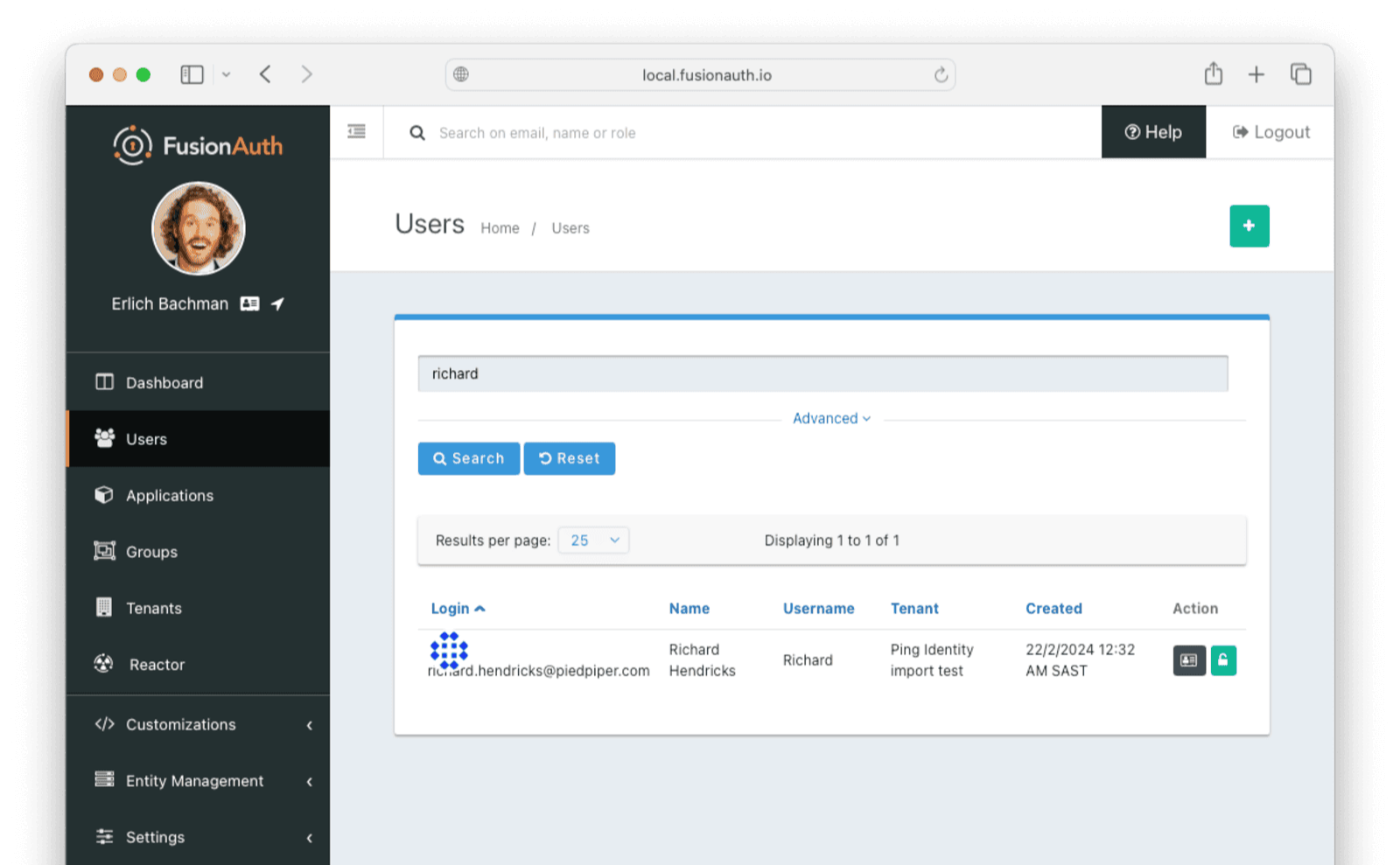Image resolution: width=1400 pixels, height=865 pixels.
Task: Go to Tenants in the sidebar
Action: tap(153, 608)
